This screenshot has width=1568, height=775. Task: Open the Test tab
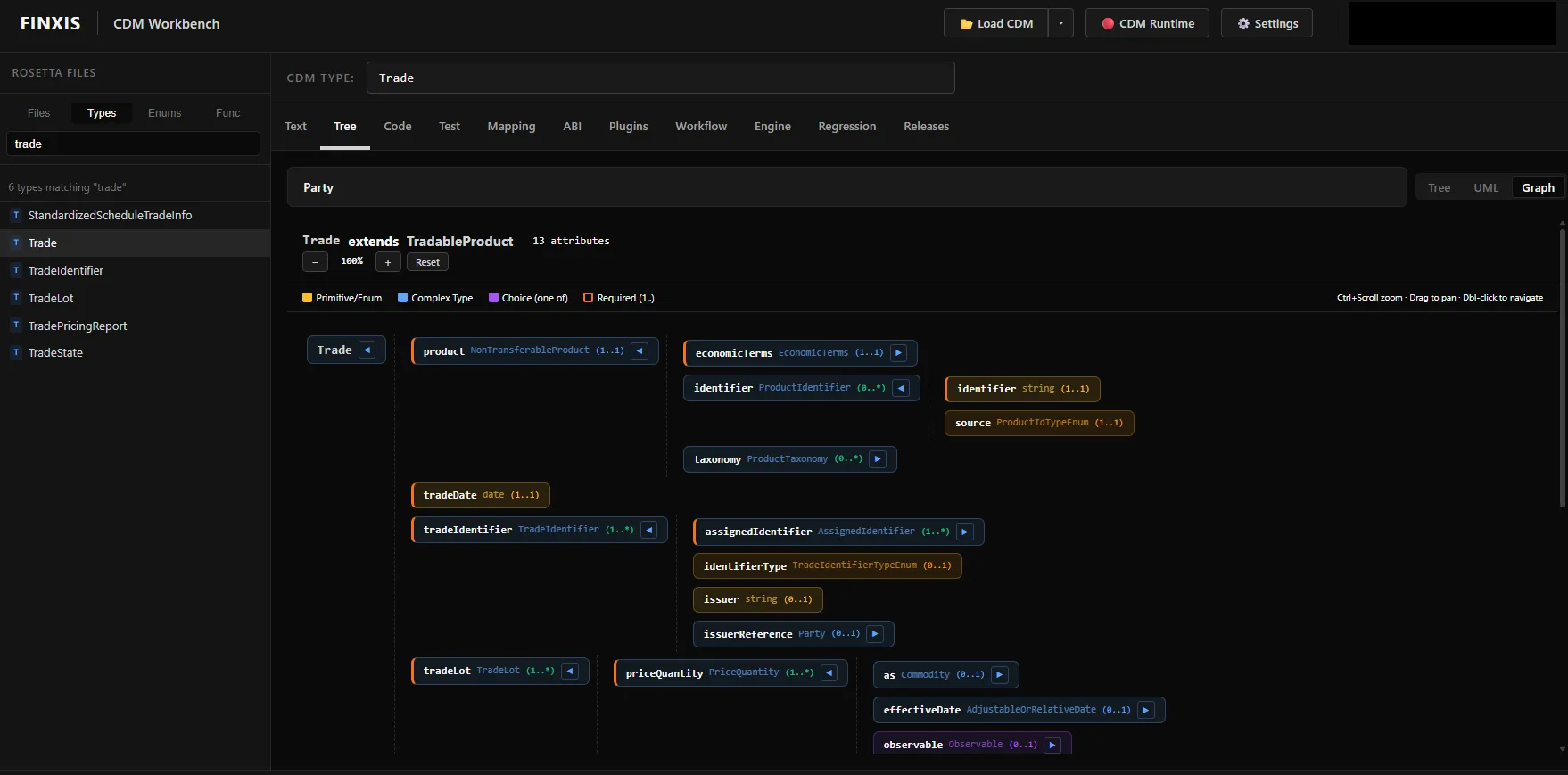[450, 127]
